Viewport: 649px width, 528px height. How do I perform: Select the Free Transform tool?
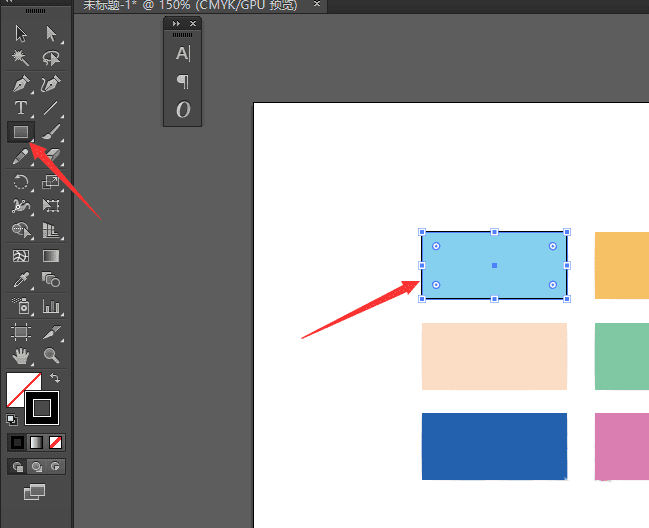[51, 206]
